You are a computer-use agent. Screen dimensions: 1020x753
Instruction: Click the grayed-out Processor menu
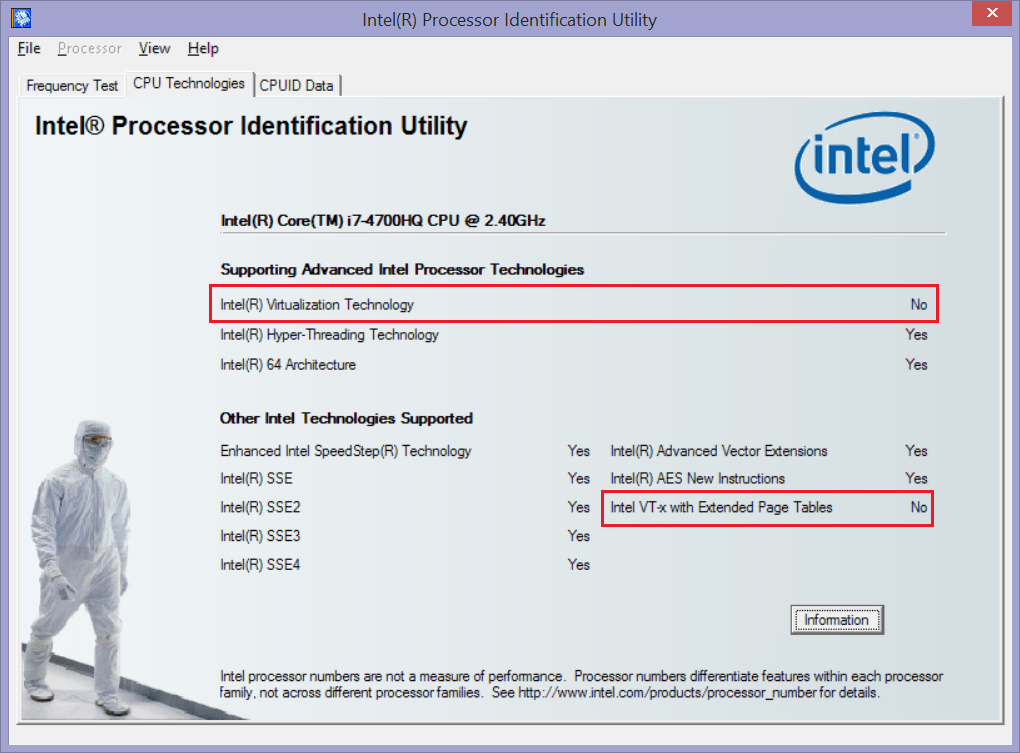pos(89,48)
